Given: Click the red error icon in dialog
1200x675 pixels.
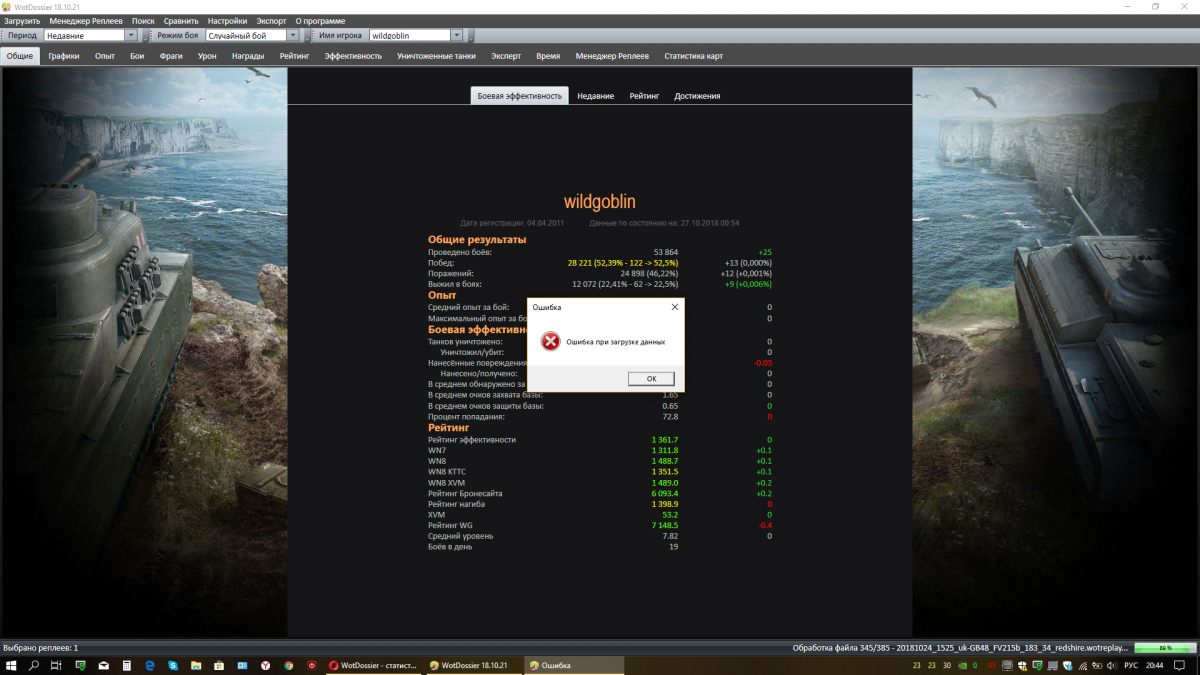Looking at the screenshot, I should (550, 341).
